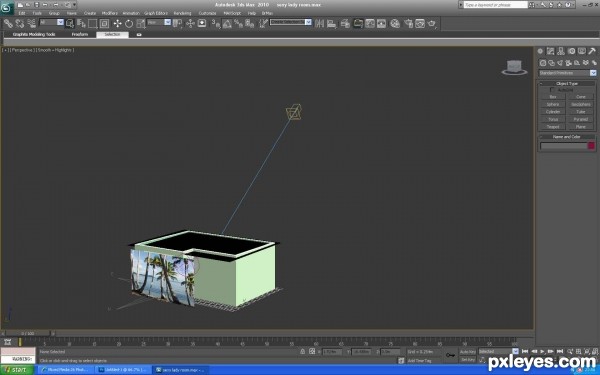Switch to Graphite Modeling Tools tab
The image size is (600, 375).
coord(34,34)
